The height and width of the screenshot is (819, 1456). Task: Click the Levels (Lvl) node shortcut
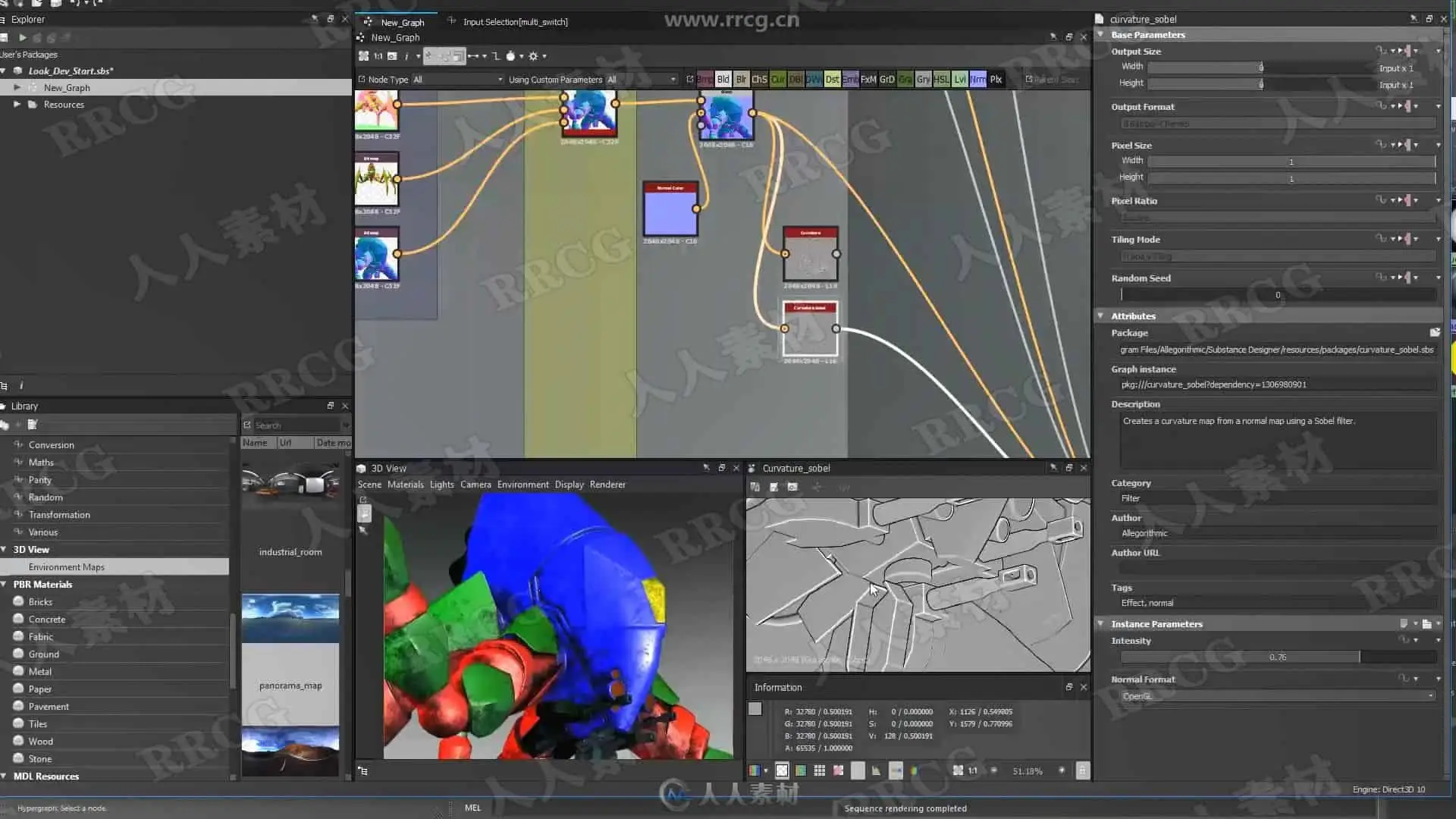960,79
